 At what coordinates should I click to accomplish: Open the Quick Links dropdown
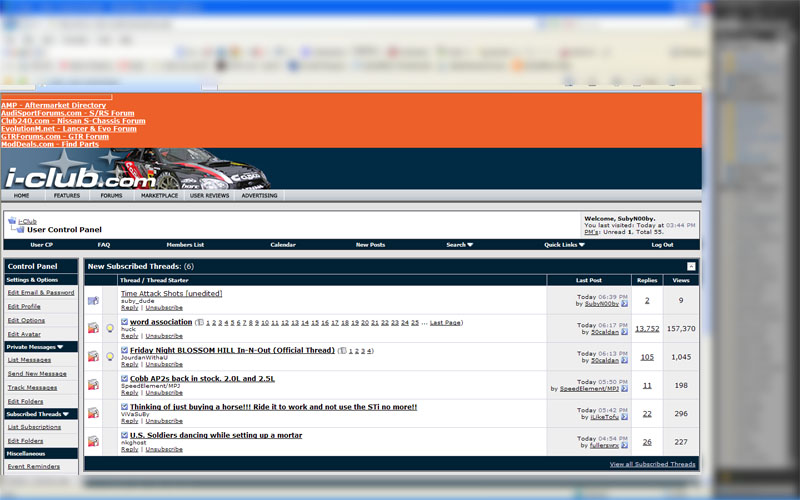tap(564, 244)
